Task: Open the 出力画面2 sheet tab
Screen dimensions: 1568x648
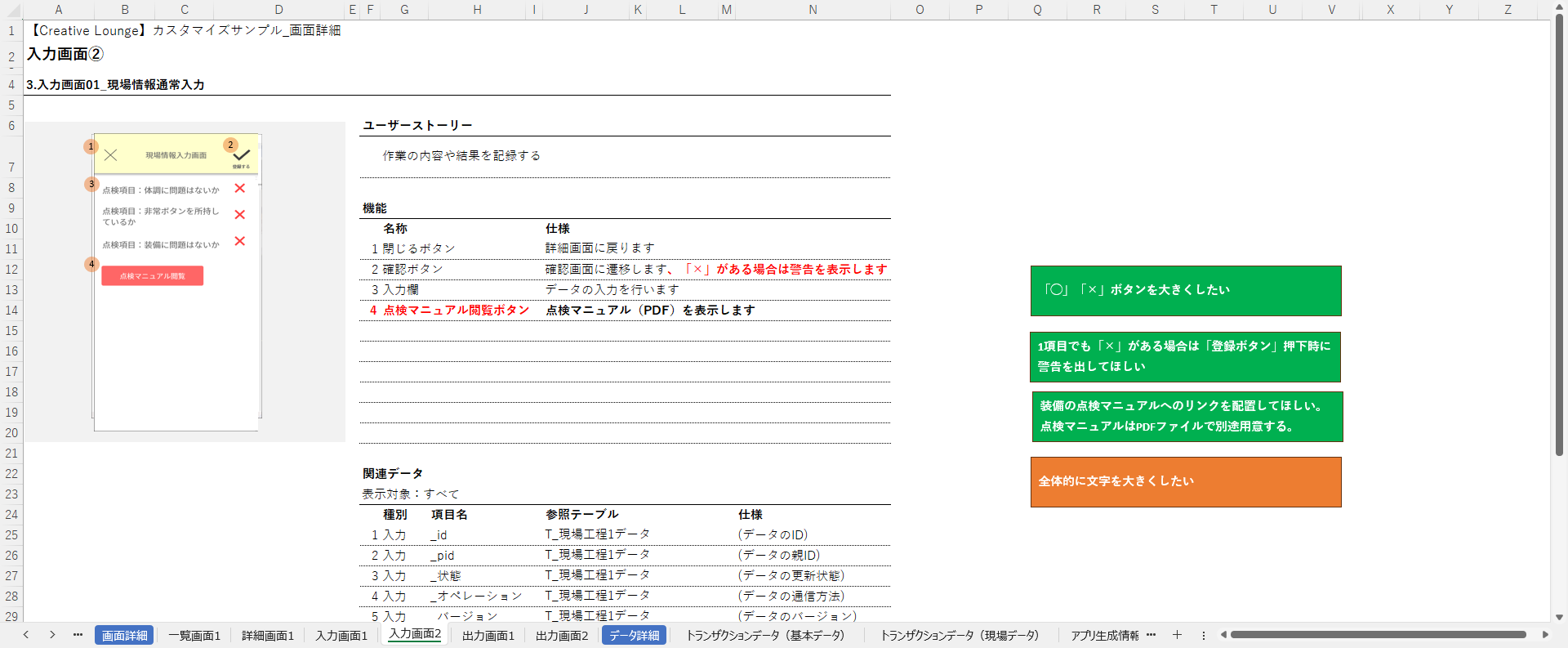Action: point(562,636)
